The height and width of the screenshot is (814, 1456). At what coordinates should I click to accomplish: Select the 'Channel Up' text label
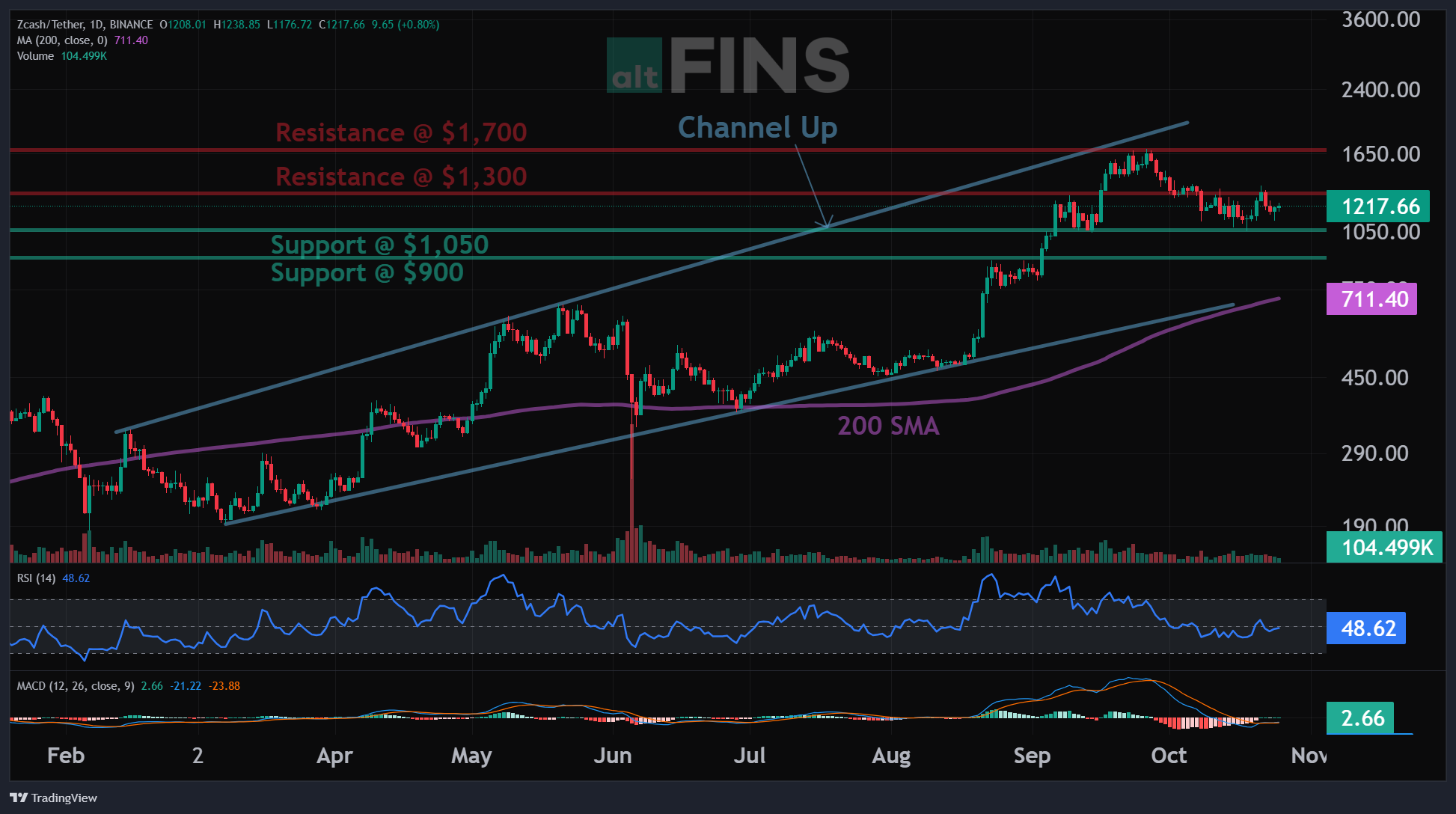click(757, 128)
